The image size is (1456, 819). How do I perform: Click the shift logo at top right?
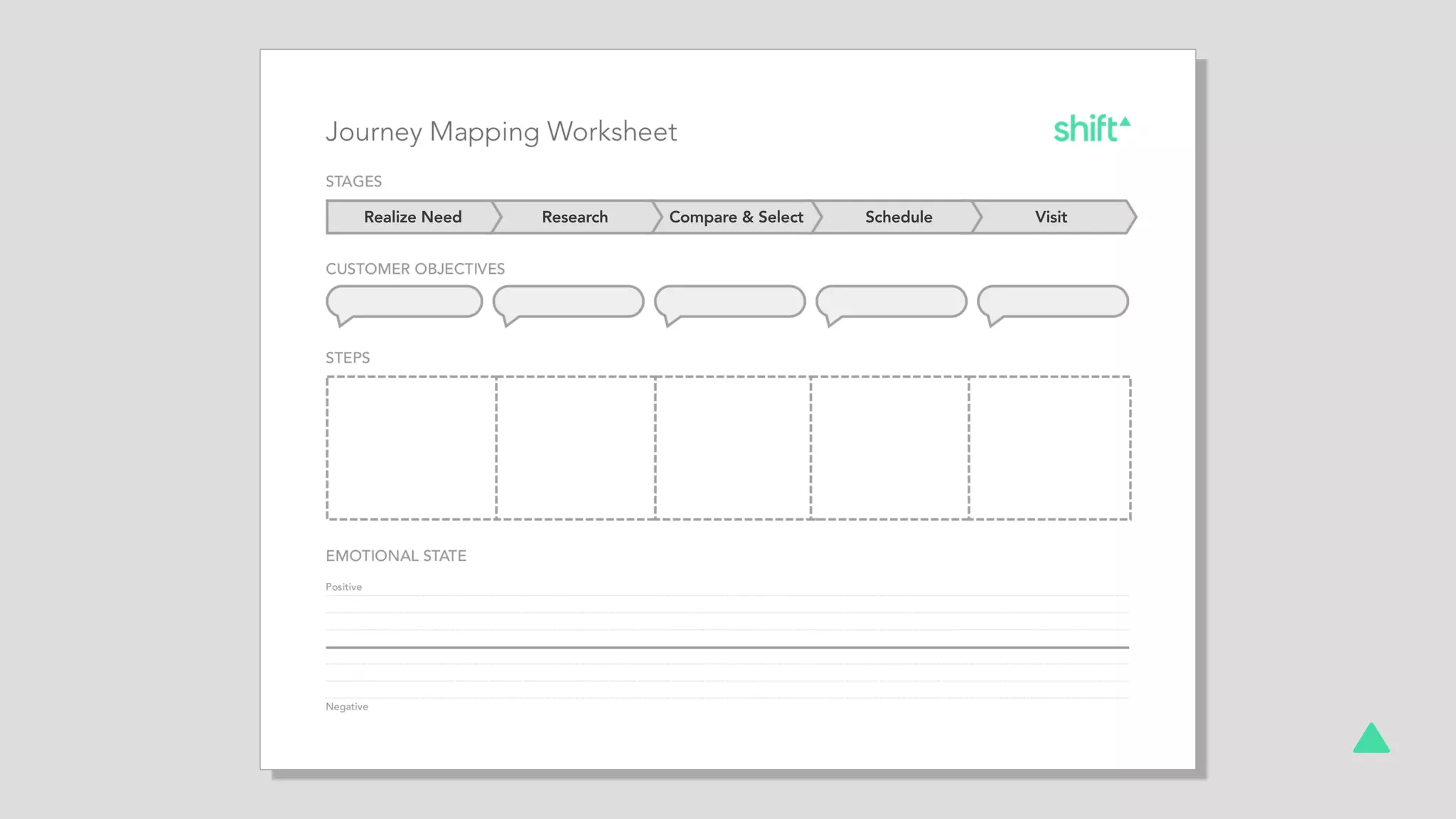[x=1091, y=129]
